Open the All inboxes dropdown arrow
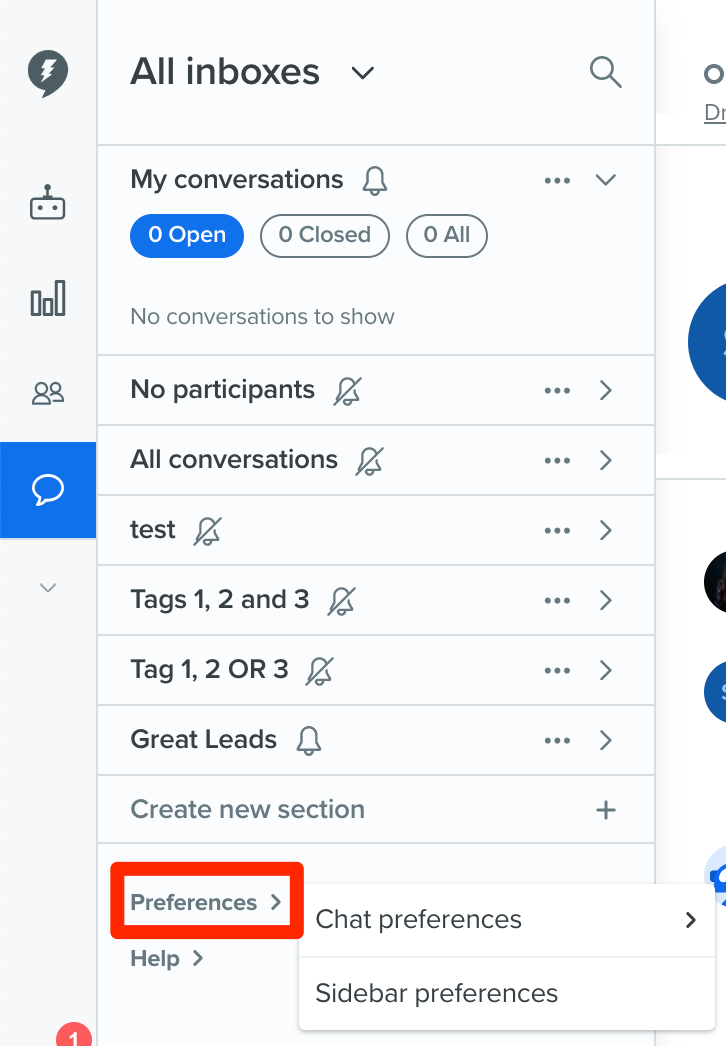 [363, 73]
